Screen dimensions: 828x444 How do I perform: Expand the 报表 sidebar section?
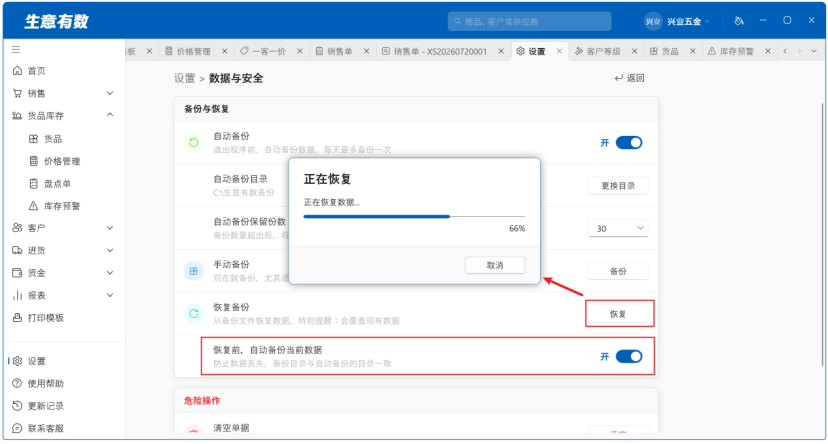coord(110,295)
